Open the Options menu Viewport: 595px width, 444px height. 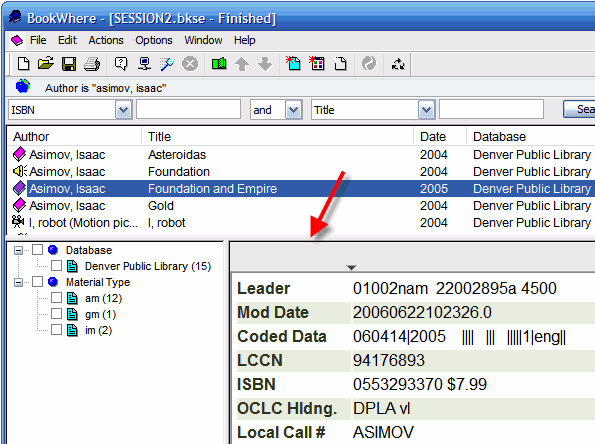pos(154,40)
